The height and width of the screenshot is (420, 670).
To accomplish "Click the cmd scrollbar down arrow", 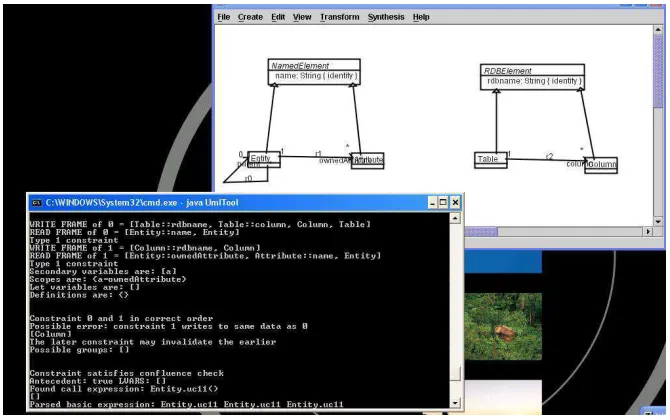I will point(455,402).
